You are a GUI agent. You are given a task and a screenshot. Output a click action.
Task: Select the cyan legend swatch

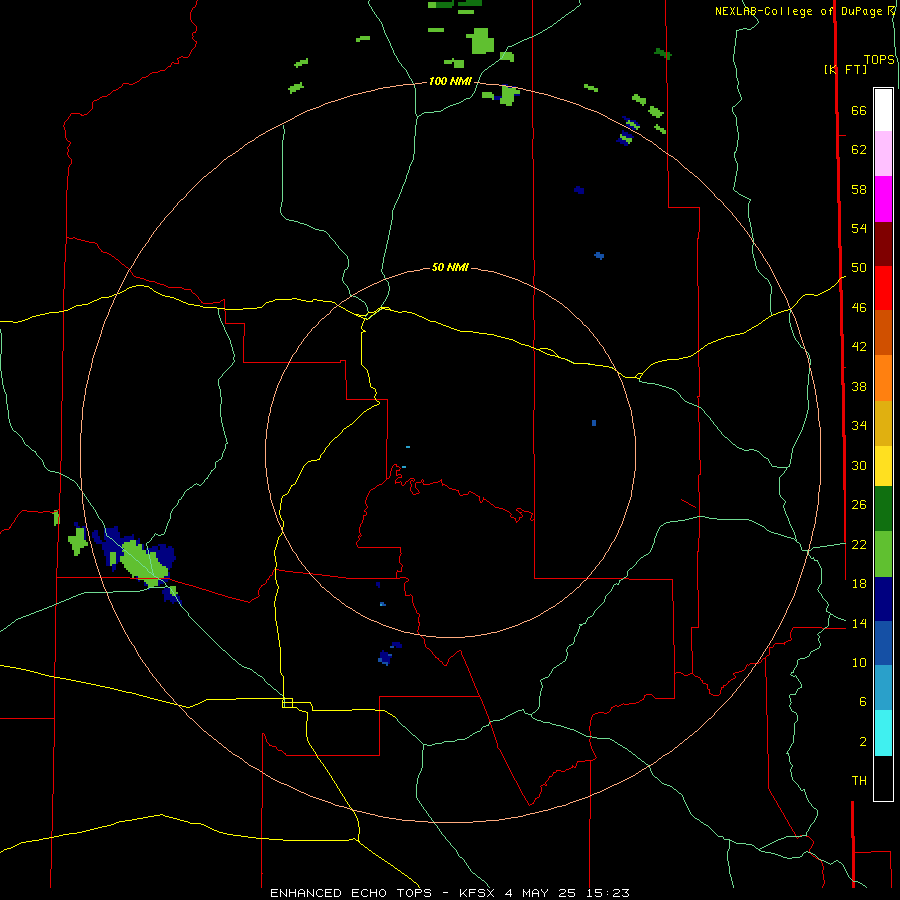click(883, 733)
